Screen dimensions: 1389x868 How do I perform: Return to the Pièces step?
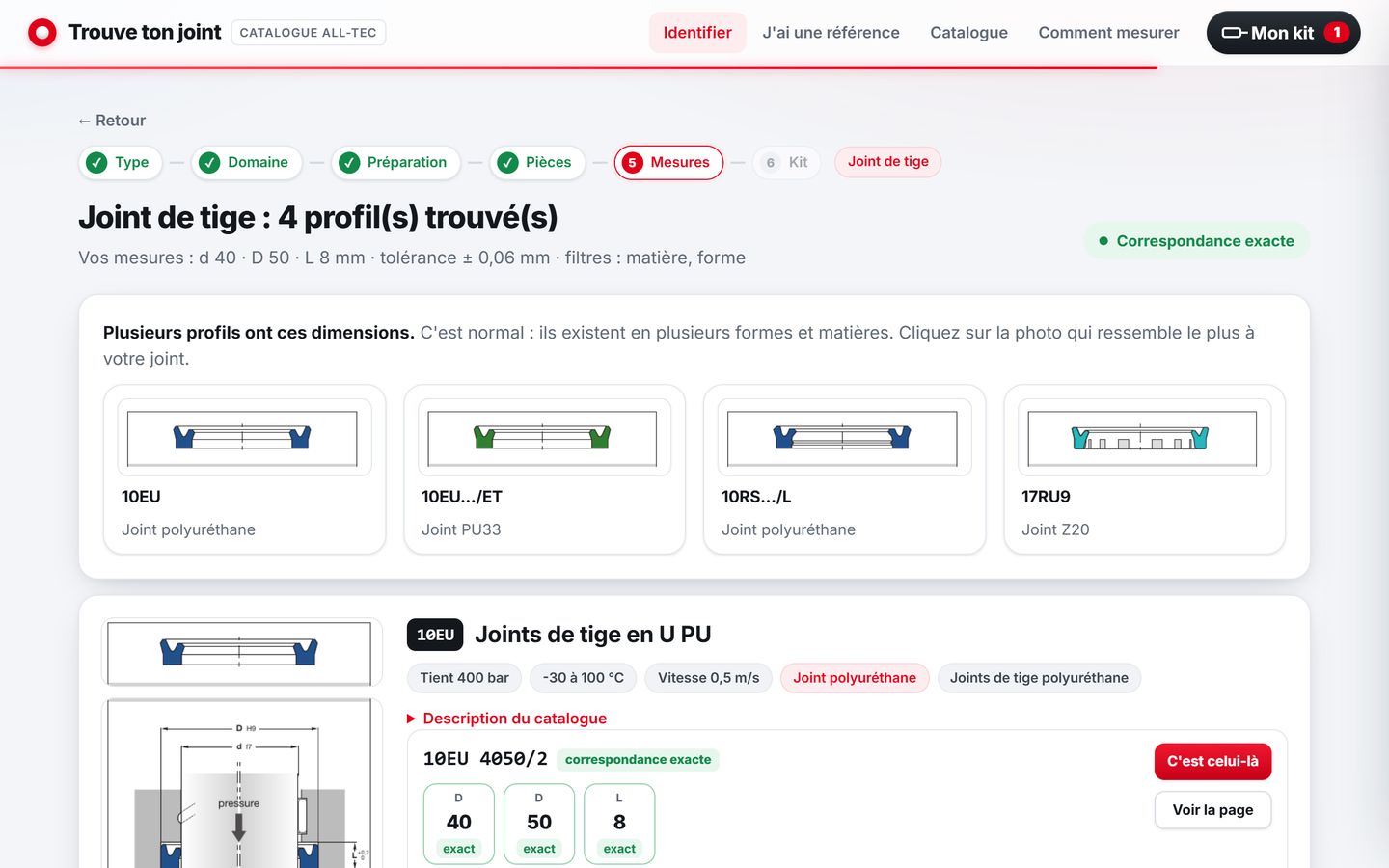(537, 162)
